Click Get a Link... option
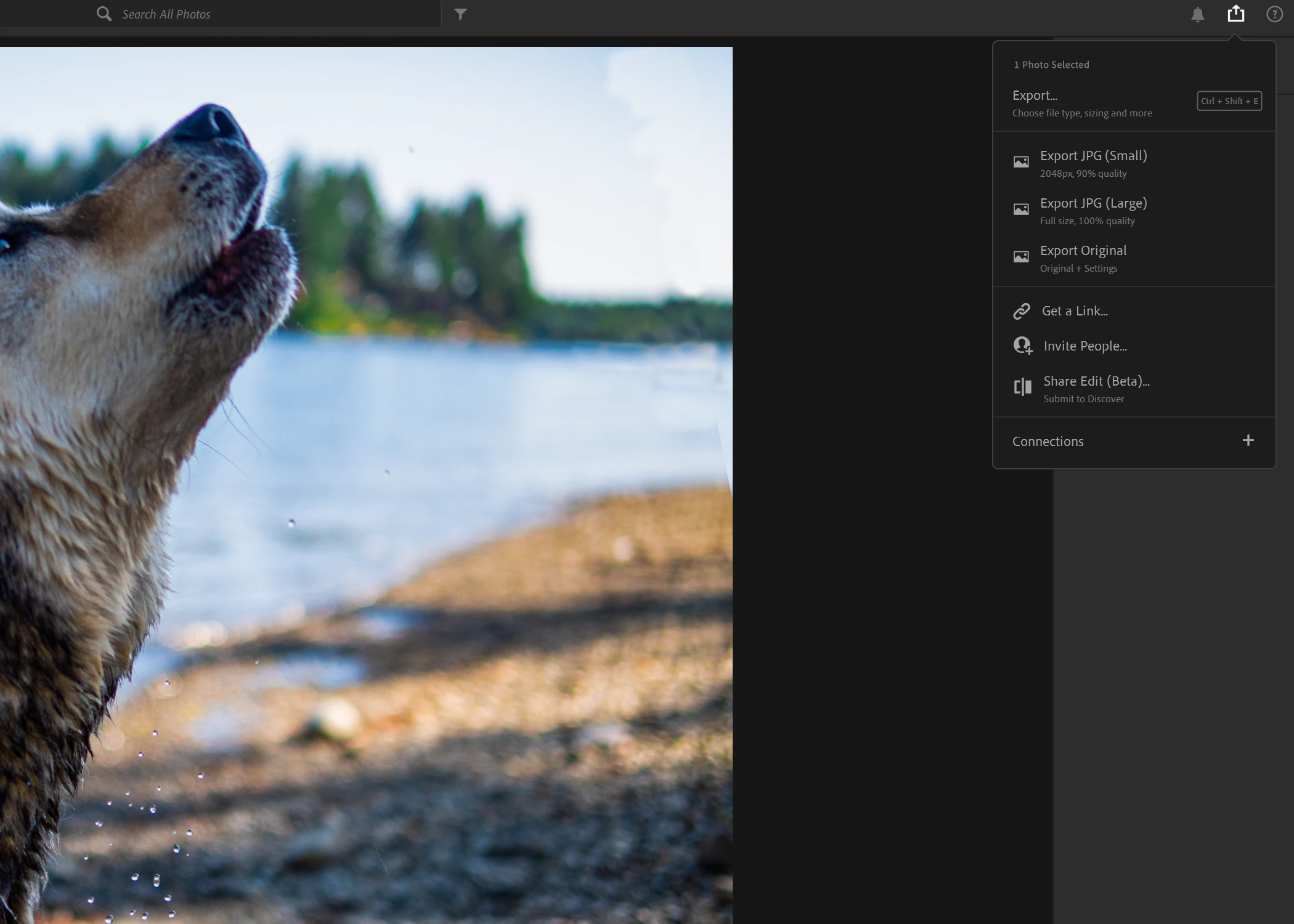This screenshot has height=924, width=1294. pyautogui.click(x=1074, y=311)
